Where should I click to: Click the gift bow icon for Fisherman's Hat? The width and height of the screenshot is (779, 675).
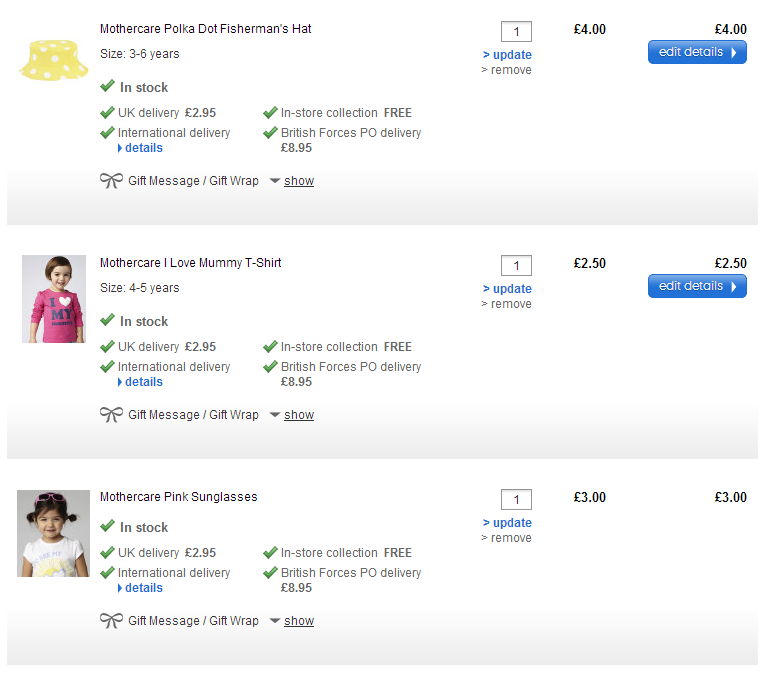[x=111, y=181]
